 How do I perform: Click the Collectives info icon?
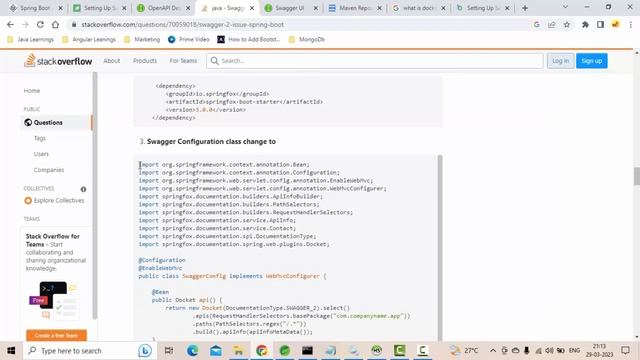pyautogui.click(x=83, y=189)
